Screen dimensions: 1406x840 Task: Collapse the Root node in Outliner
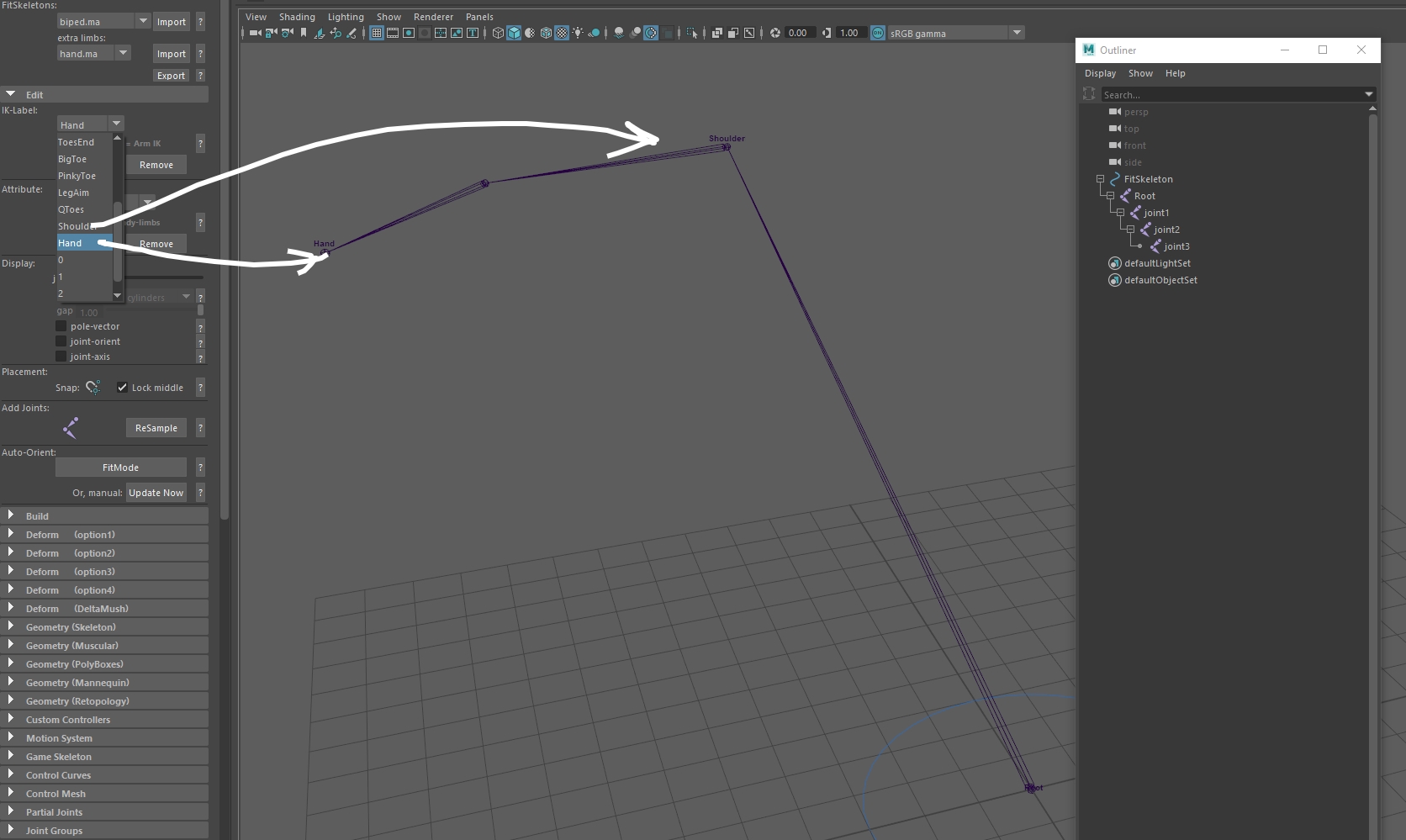(1110, 196)
